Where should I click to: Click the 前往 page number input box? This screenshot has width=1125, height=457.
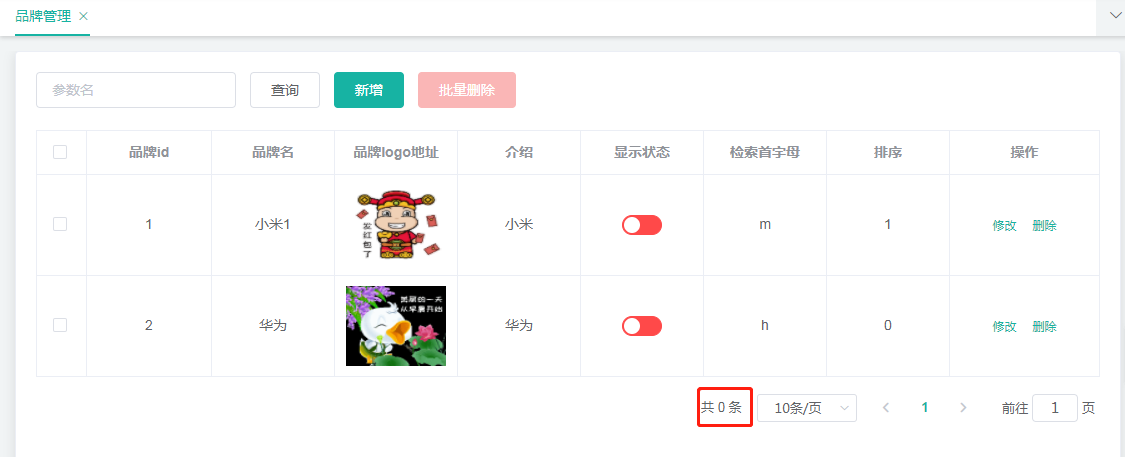[x=1055, y=408]
